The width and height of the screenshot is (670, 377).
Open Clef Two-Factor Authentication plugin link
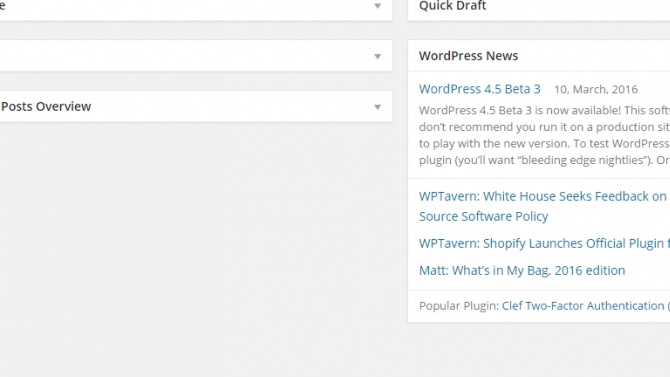click(583, 306)
